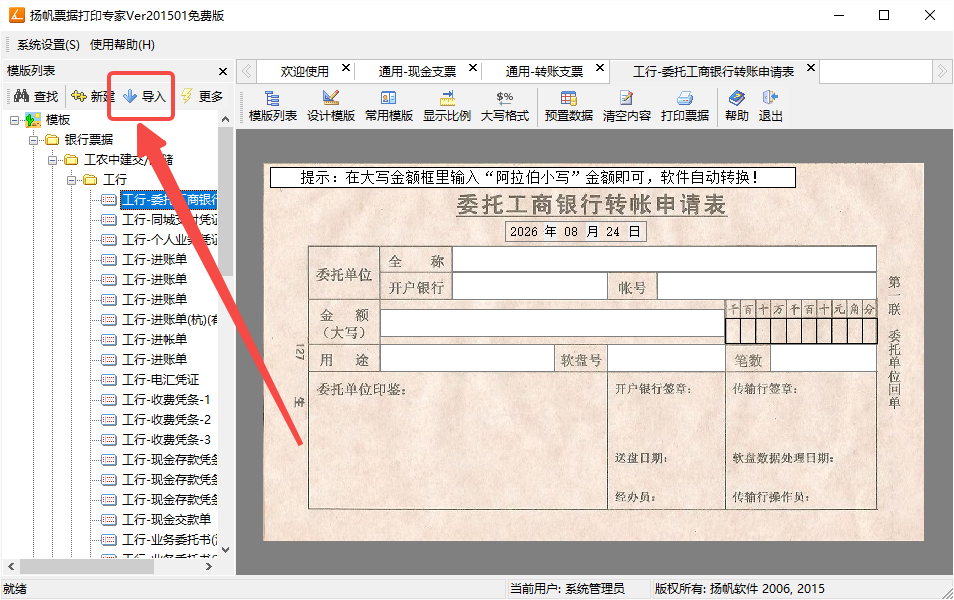Click the 常用模版 toolbar icon
This screenshot has width=954, height=600.
(389, 106)
